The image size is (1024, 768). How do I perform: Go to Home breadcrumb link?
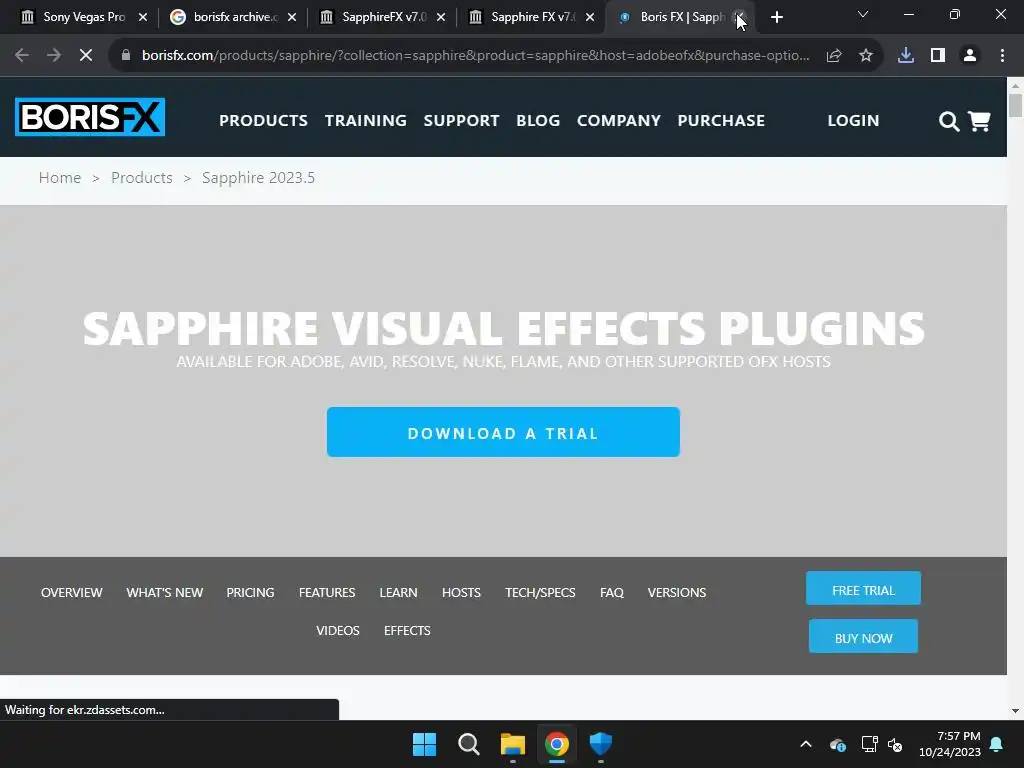point(60,178)
